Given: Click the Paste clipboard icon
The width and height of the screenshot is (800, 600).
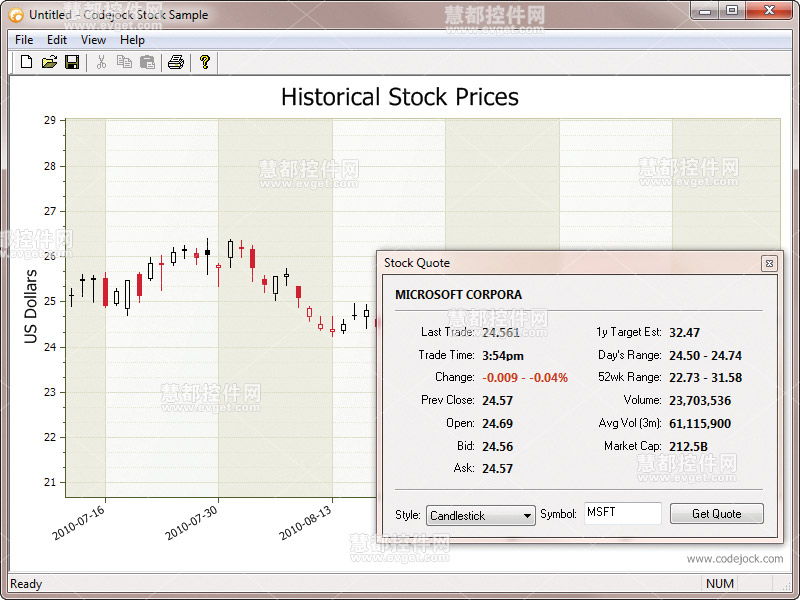Looking at the screenshot, I should pyautogui.click(x=147, y=62).
